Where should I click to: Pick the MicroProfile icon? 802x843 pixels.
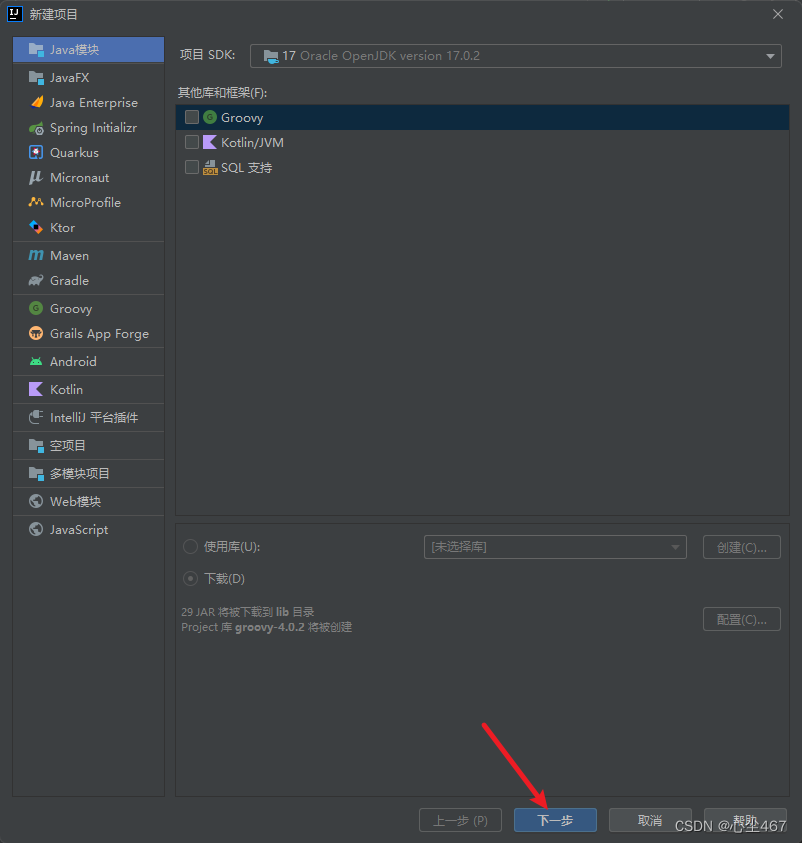pyautogui.click(x=36, y=203)
